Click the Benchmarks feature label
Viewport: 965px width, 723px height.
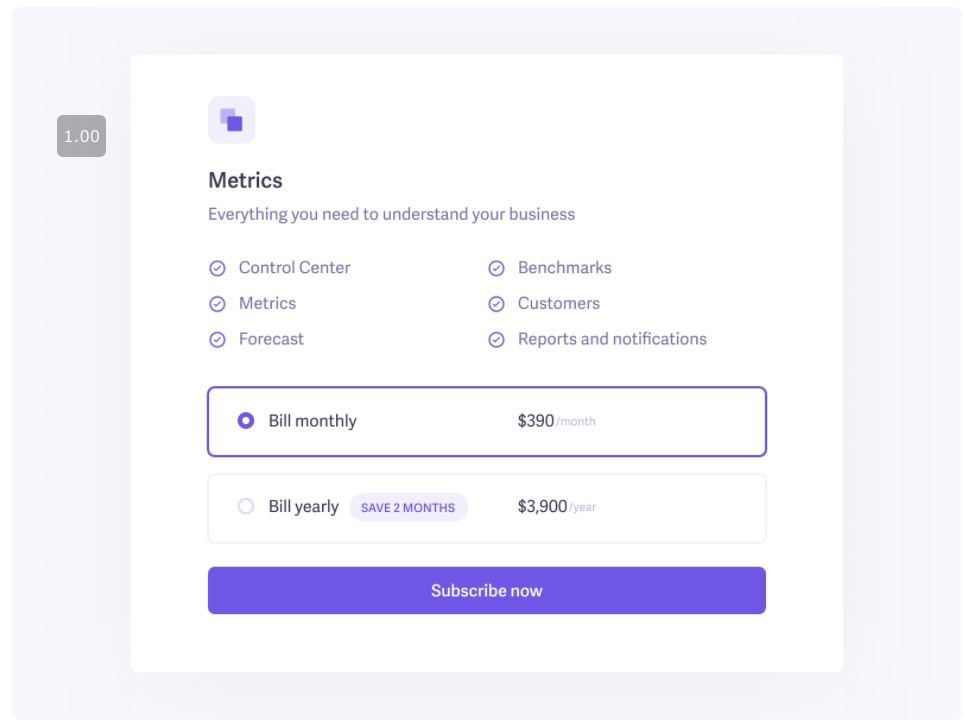pos(564,268)
